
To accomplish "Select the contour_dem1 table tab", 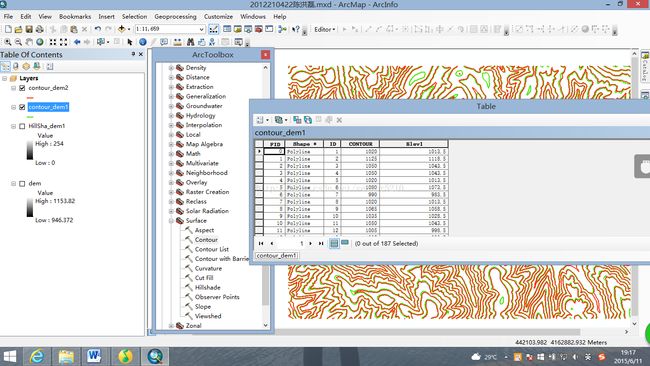I will [x=276, y=255].
